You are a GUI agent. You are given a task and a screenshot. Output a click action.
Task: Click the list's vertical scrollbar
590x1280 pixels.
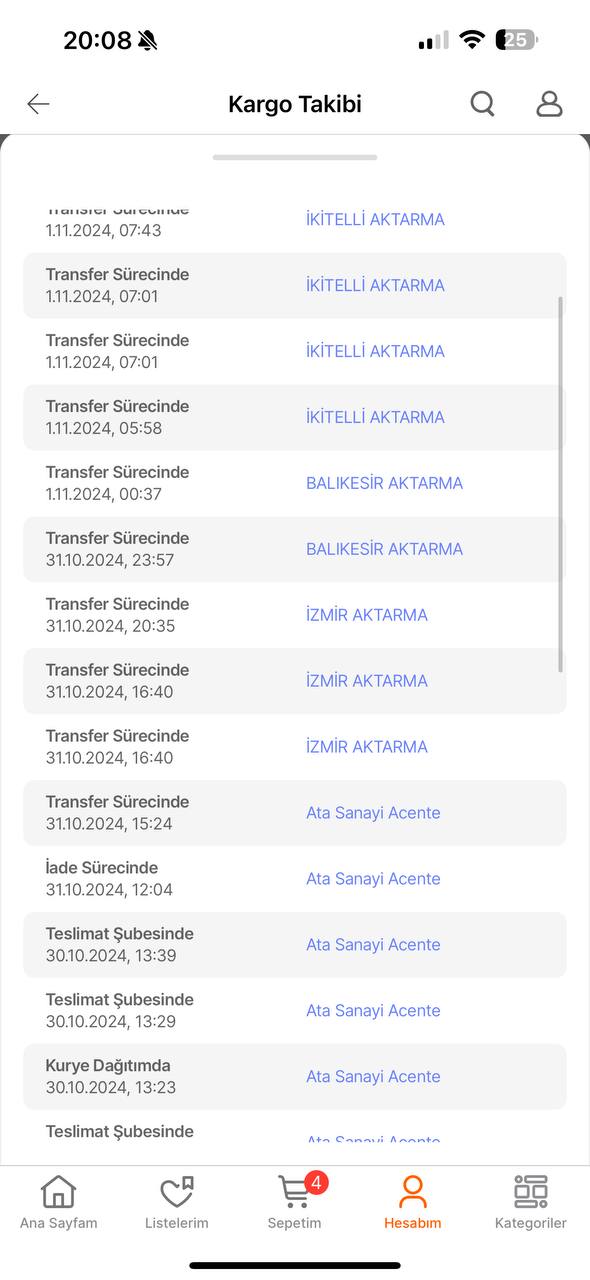560,484
